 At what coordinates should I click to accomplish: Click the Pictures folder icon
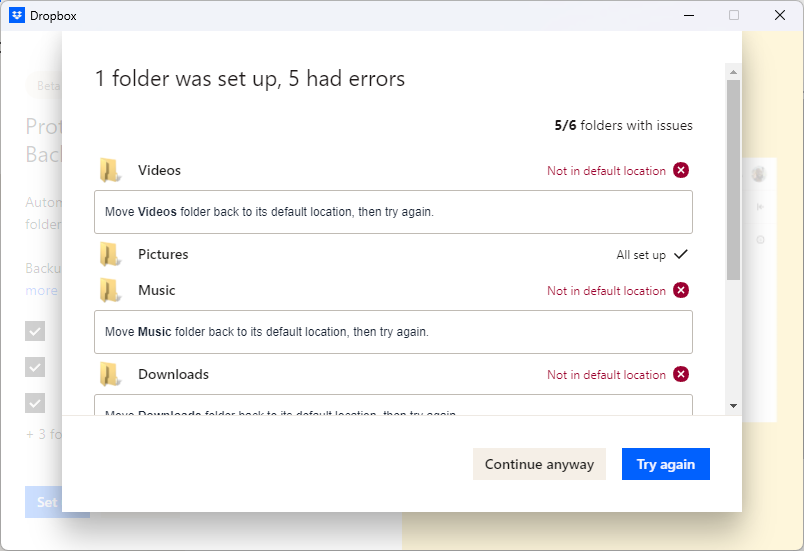(x=110, y=255)
